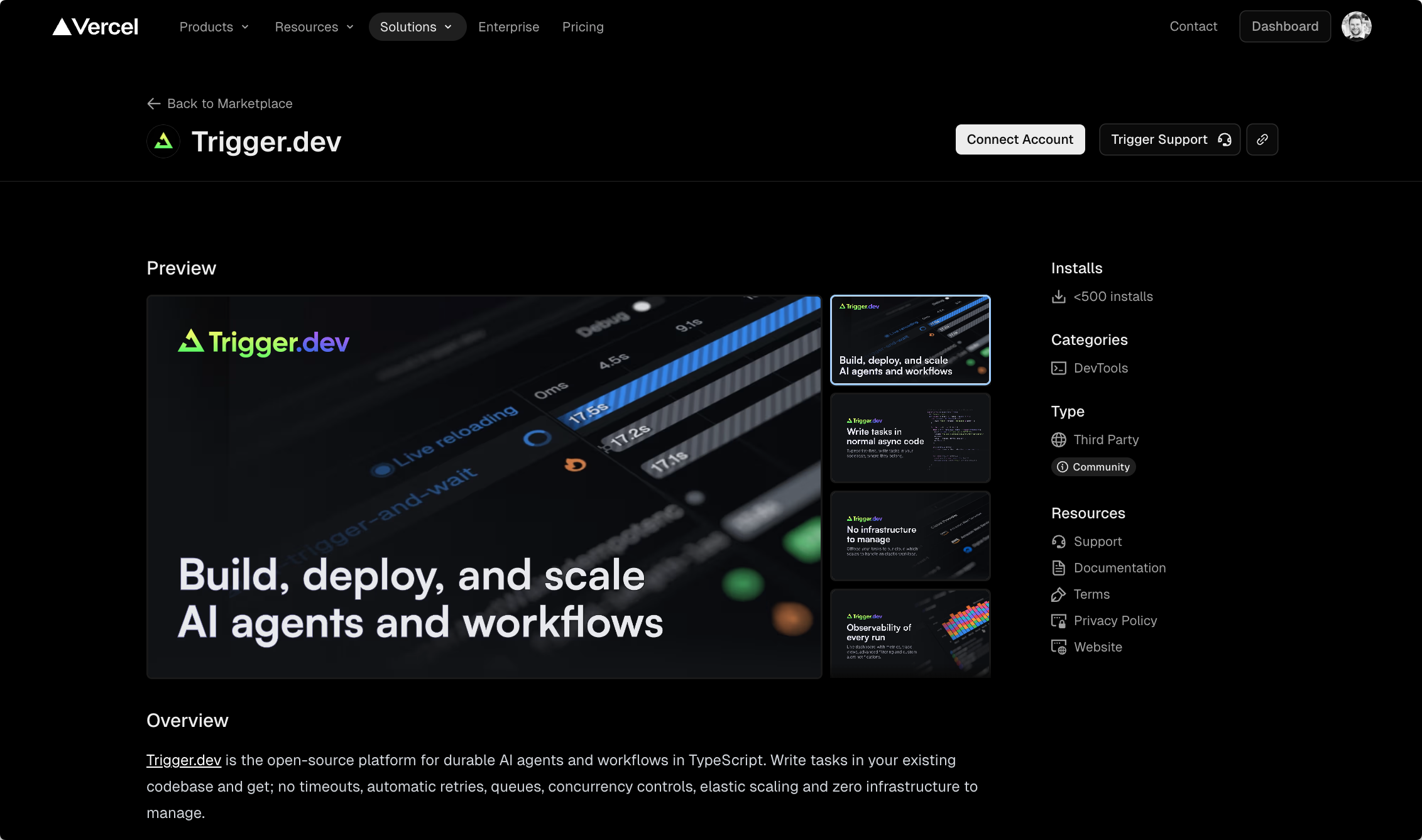Image resolution: width=1422 pixels, height=840 pixels.
Task: Open the Privacy Policy link
Action: 1115,621
